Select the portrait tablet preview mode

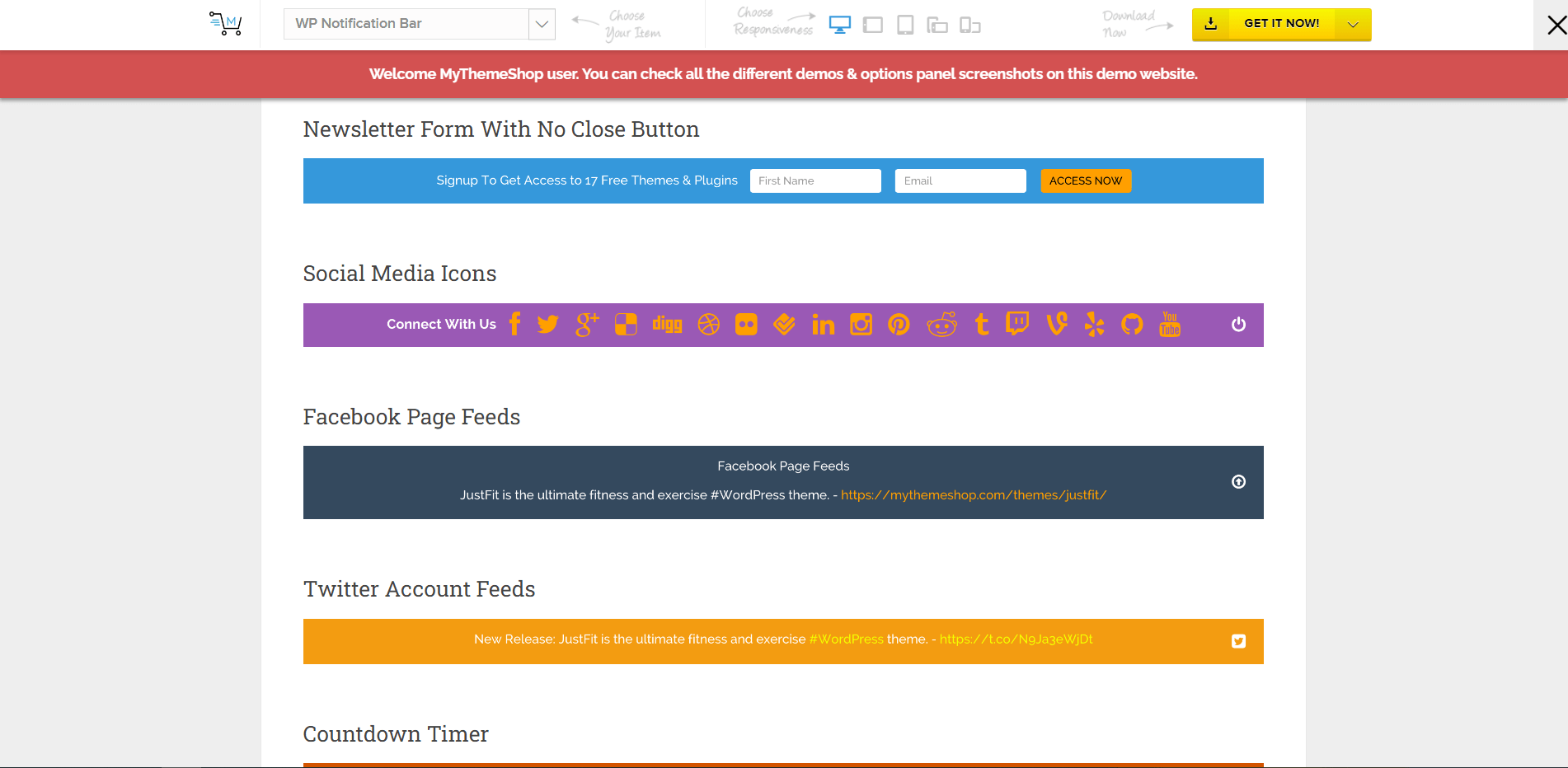coord(905,26)
